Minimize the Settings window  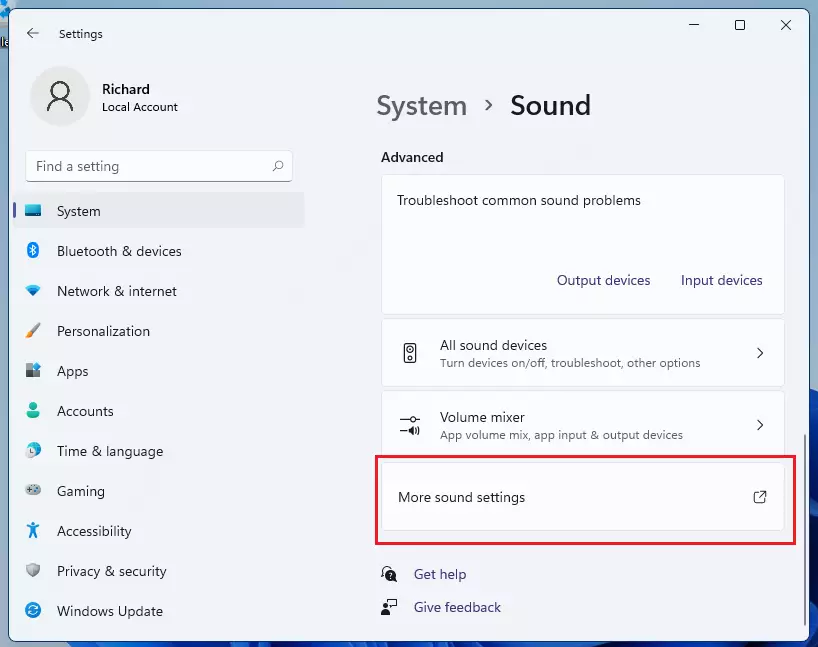(694, 25)
